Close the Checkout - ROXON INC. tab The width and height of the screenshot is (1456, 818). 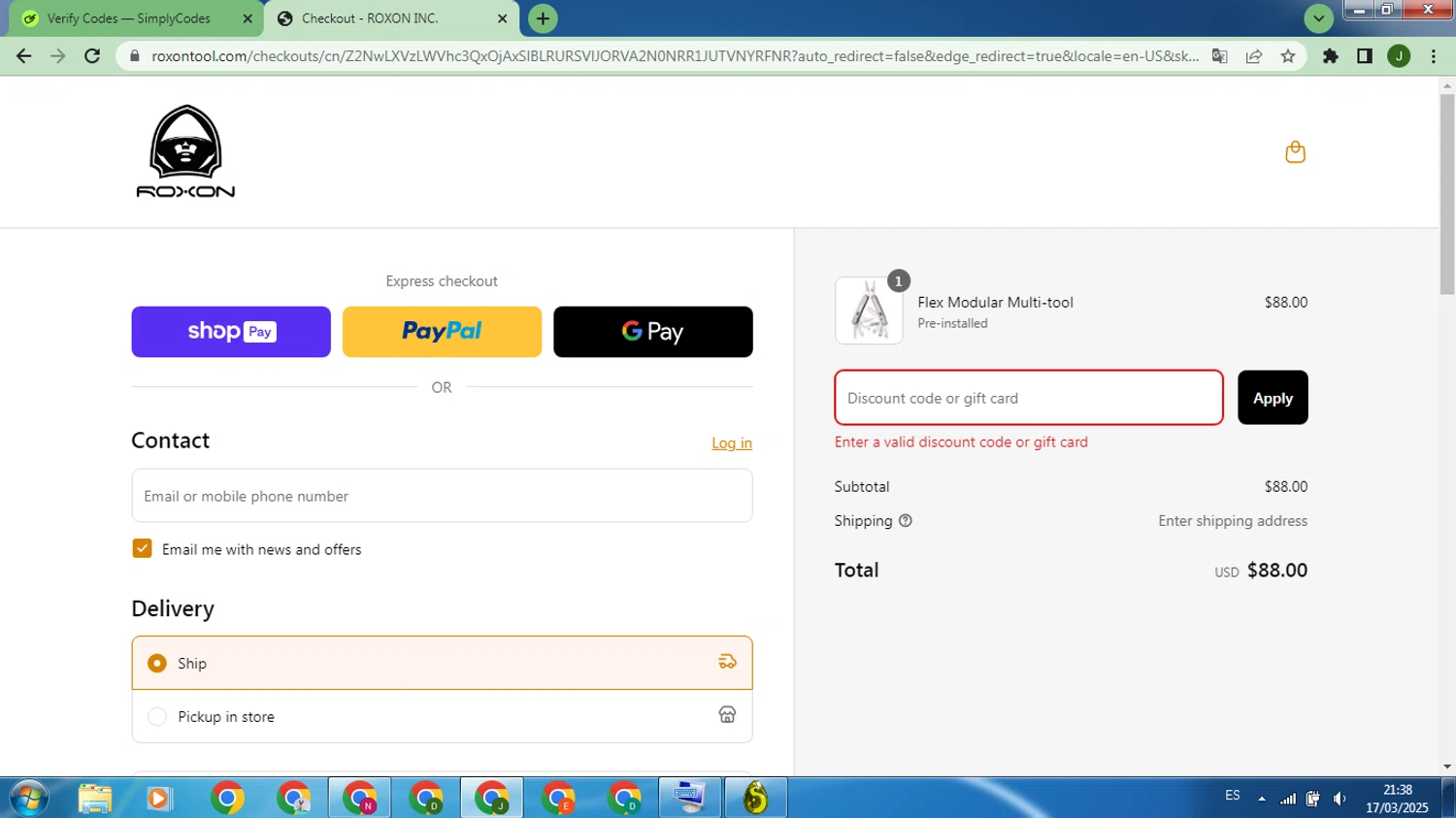pyautogui.click(x=502, y=18)
